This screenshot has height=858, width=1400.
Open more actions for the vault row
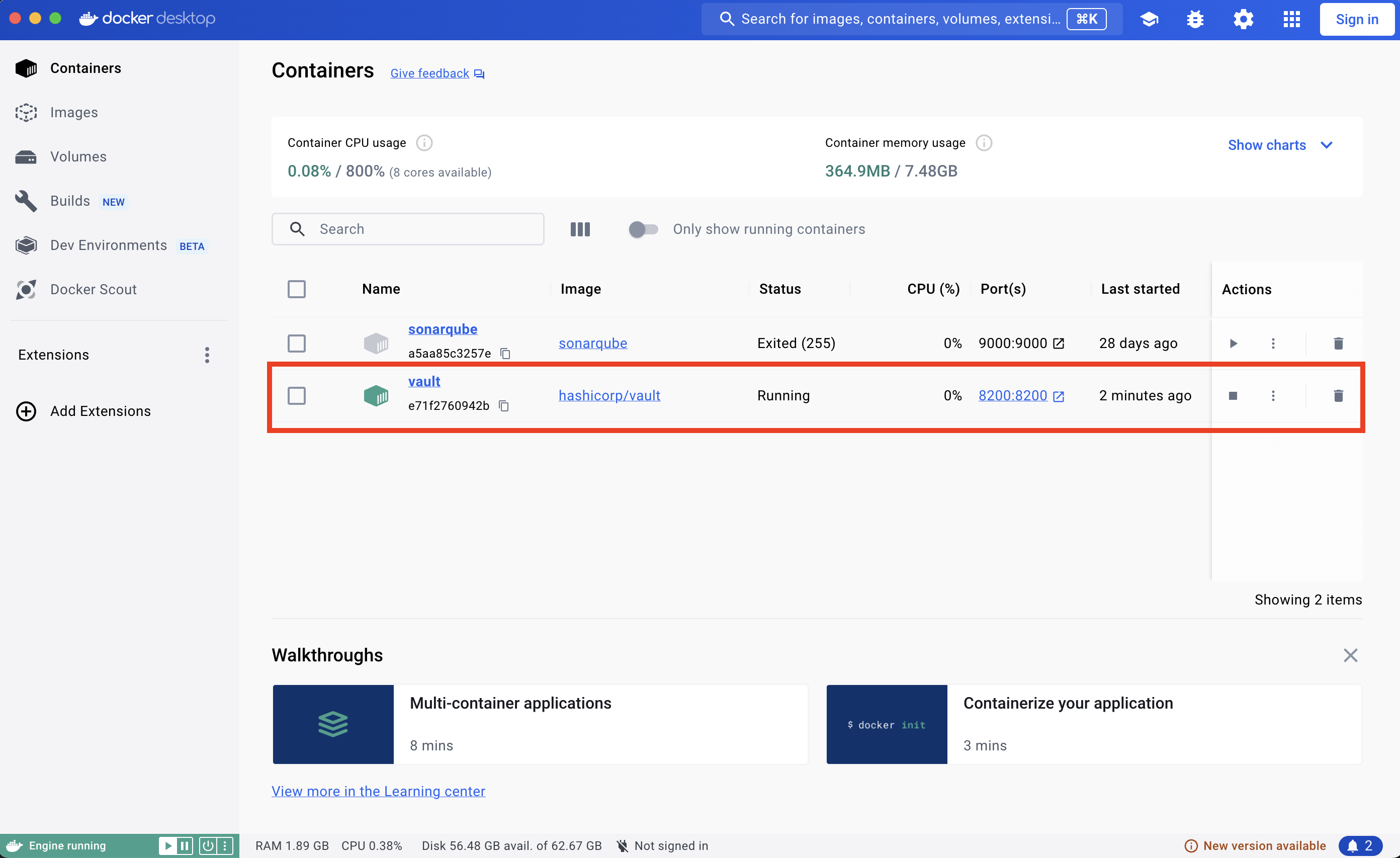tap(1273, 395)
